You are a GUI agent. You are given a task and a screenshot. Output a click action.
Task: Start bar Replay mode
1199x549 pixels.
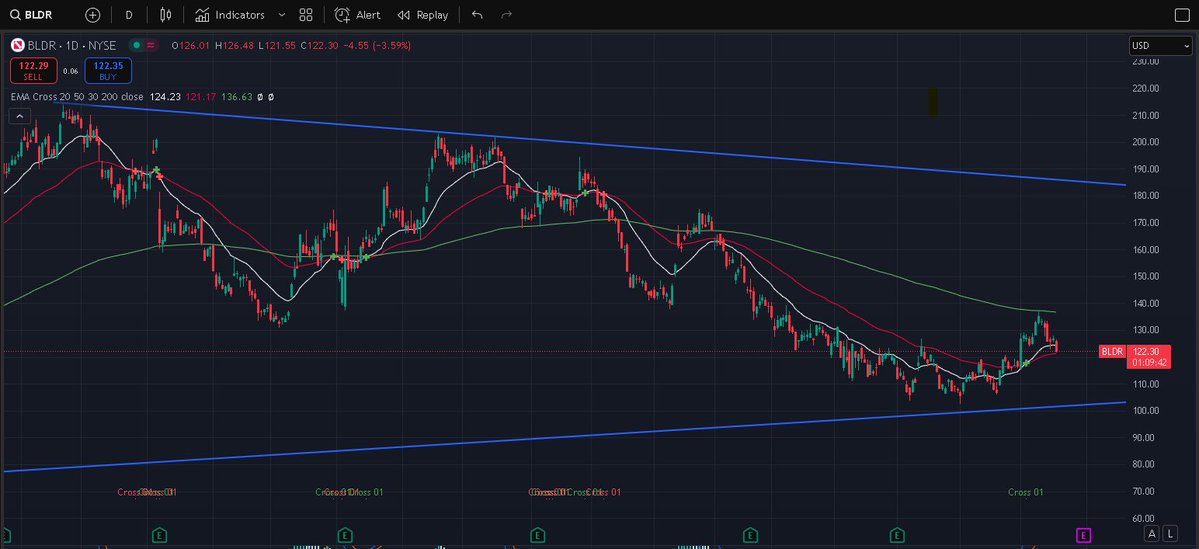pos(423,15)
